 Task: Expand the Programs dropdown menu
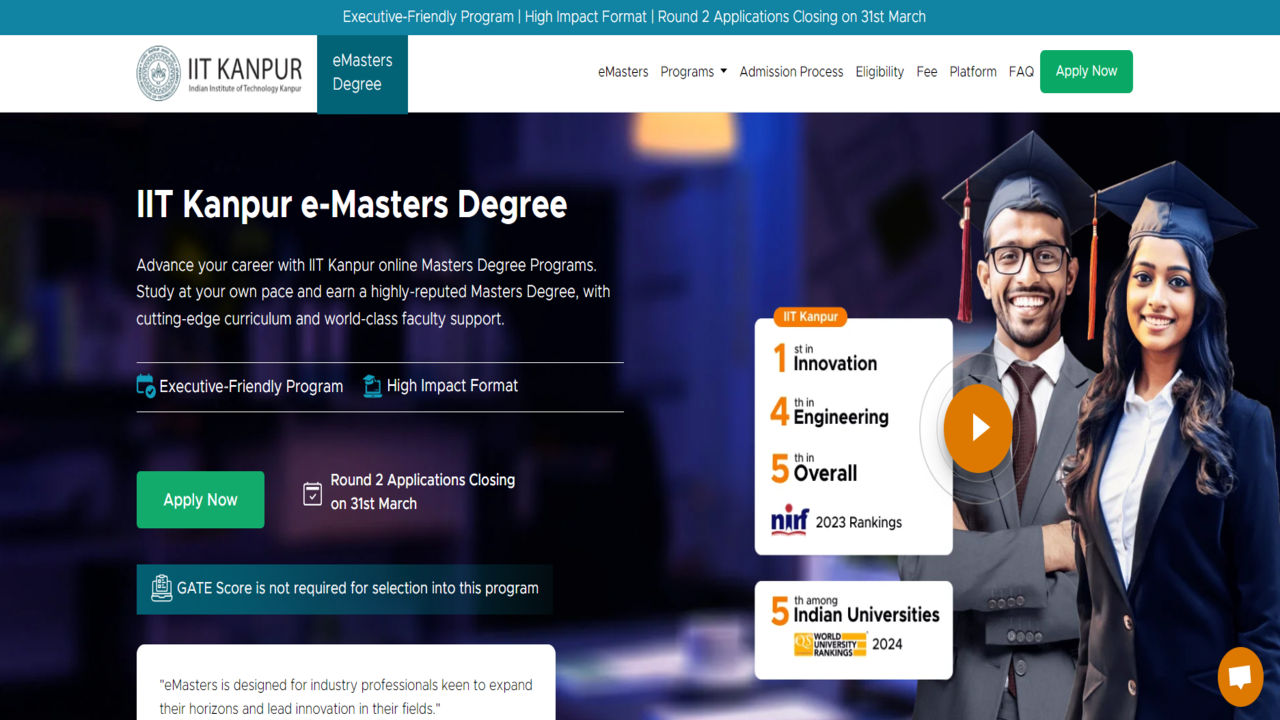pos(693,72)
